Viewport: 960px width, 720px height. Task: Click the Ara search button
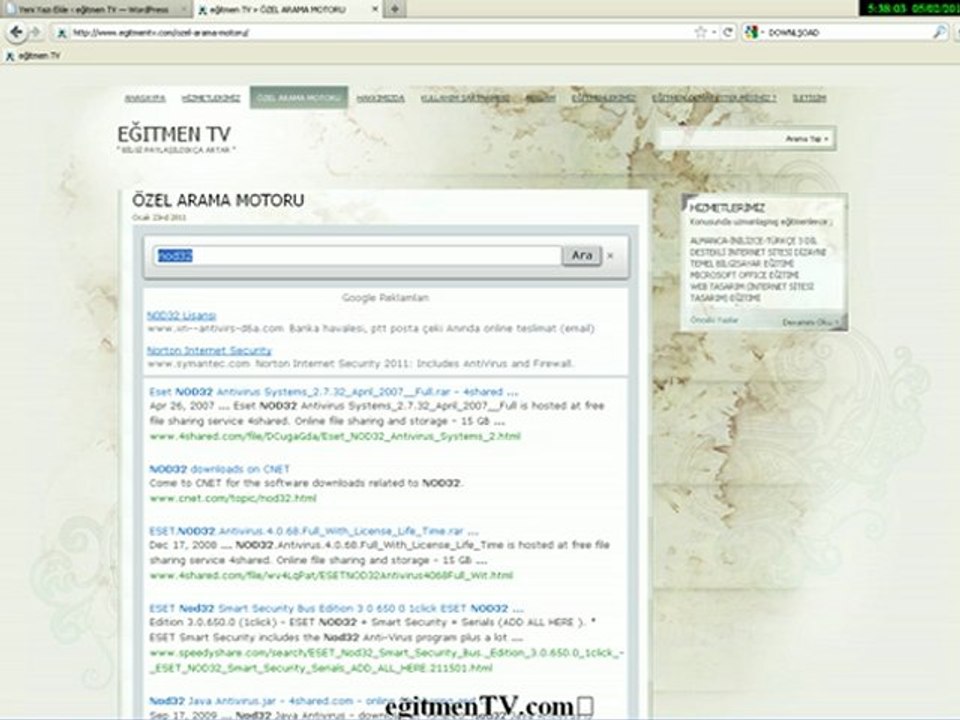[582, 255]
